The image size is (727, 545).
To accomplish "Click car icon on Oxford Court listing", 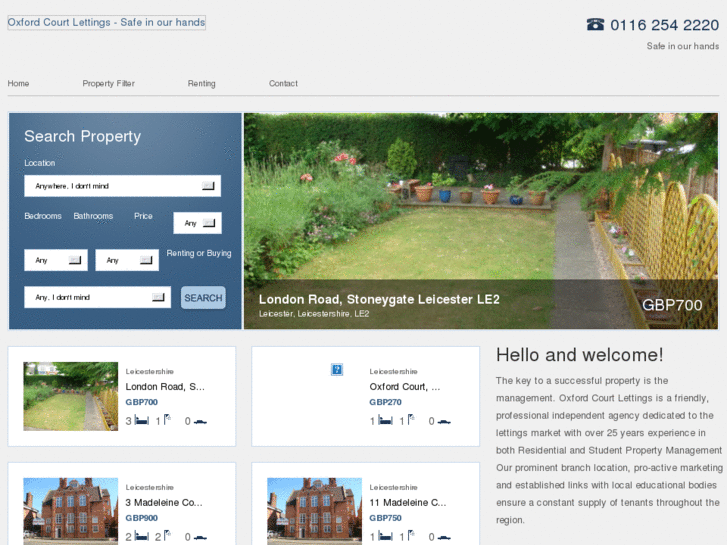I will [444, 422].
